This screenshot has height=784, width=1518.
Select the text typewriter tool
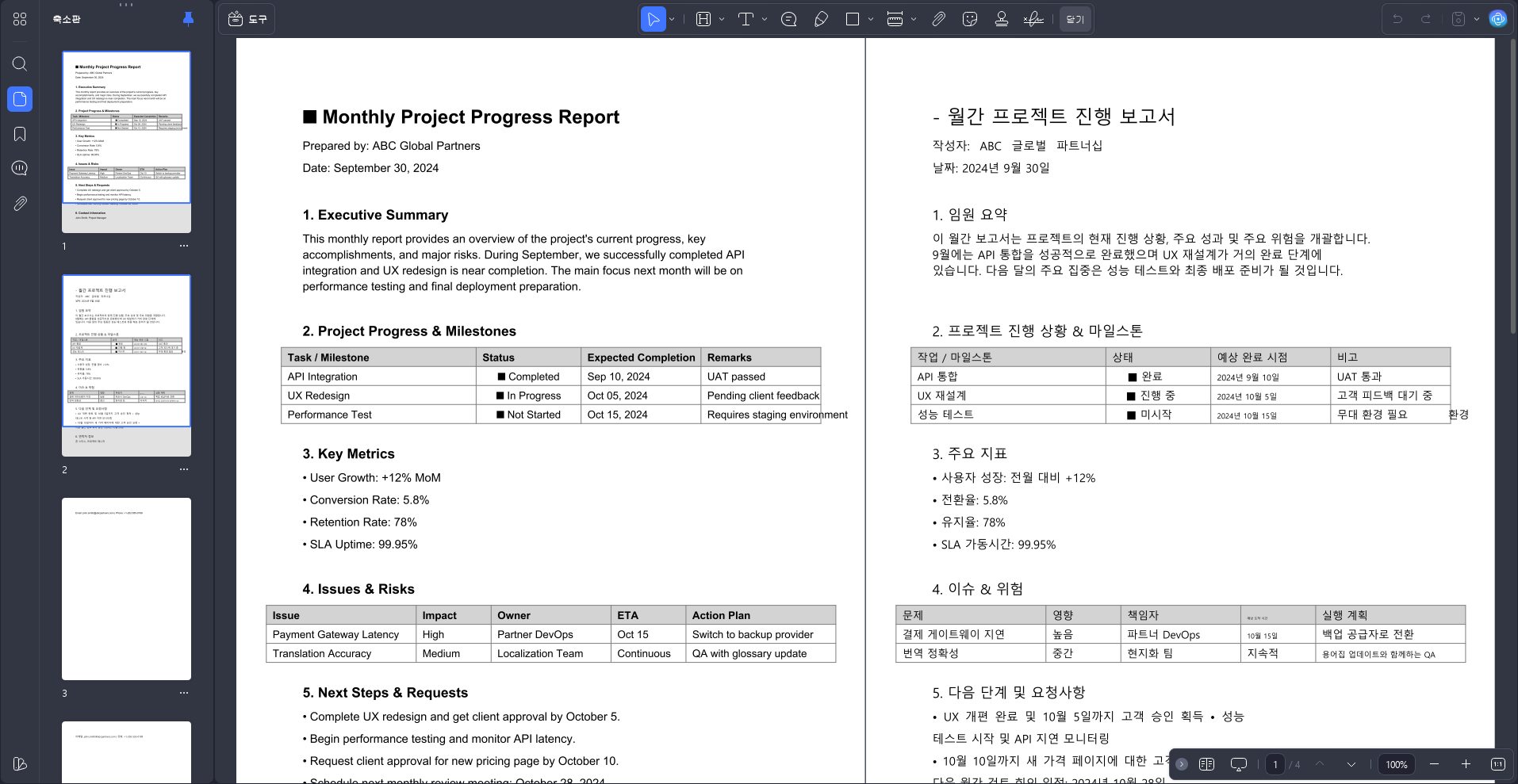tap(746, 19)
